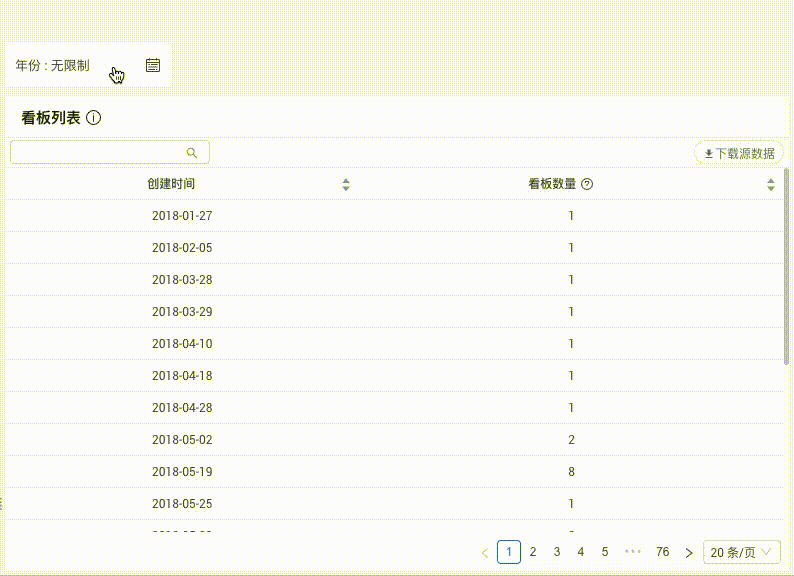Open the year calendar picker icon
Viewport: 794px width, 576px height.
pyautogui.click(x=153, y=65)
